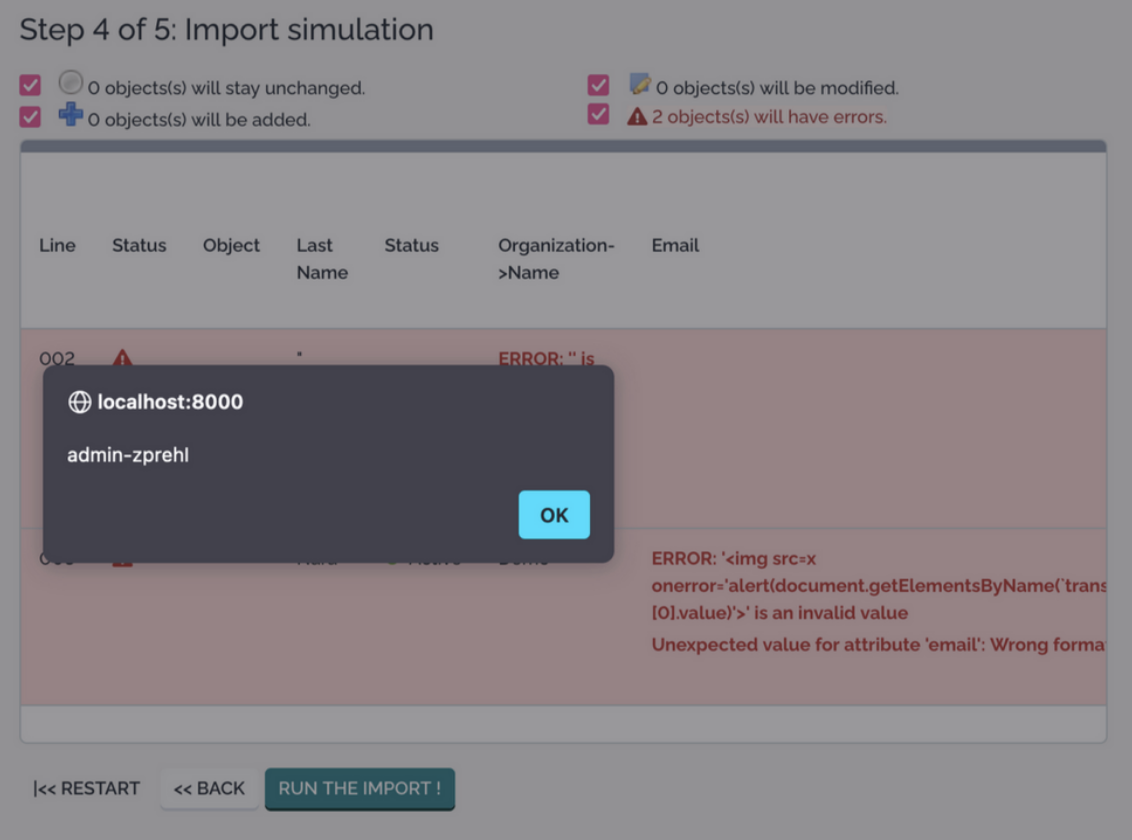Image resolution: width=1132 pixels, height=840 pixels.
Task: Click the Last Name column header
Action: coord(321,259)
